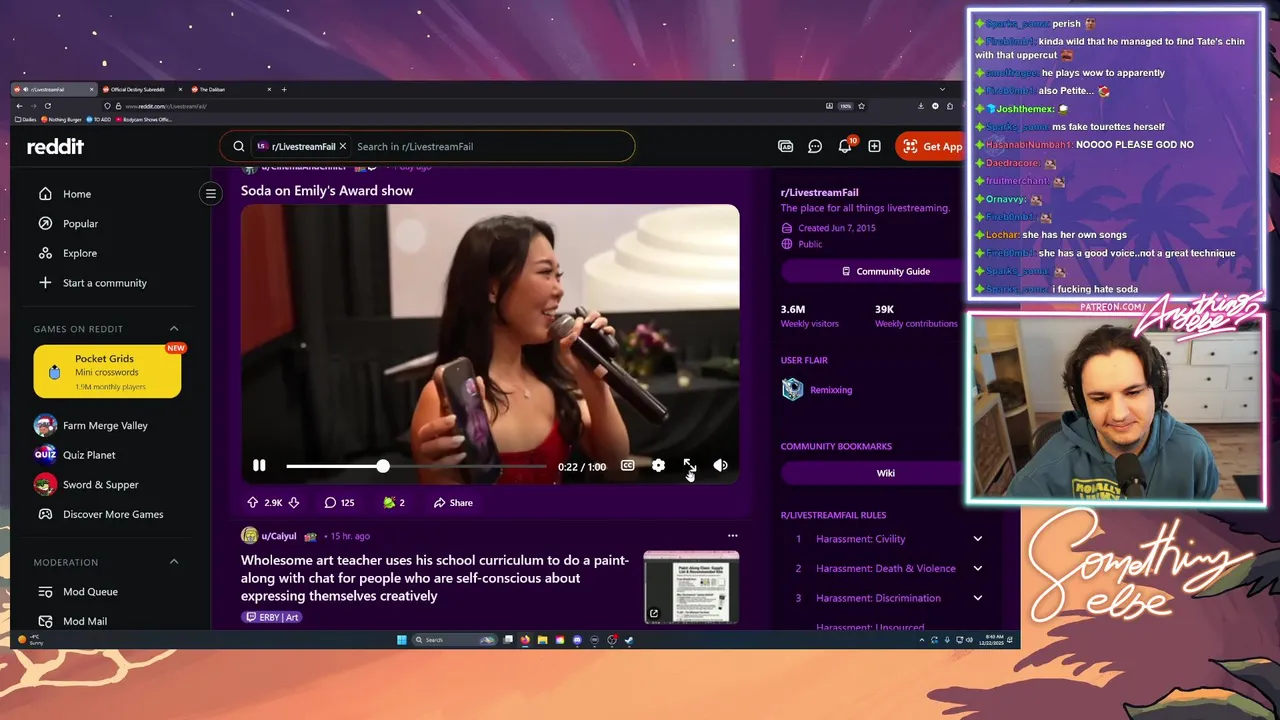Screen dimensions: 1280x720
Task: Click the search magnifier icon
Action: coord(239,146)
